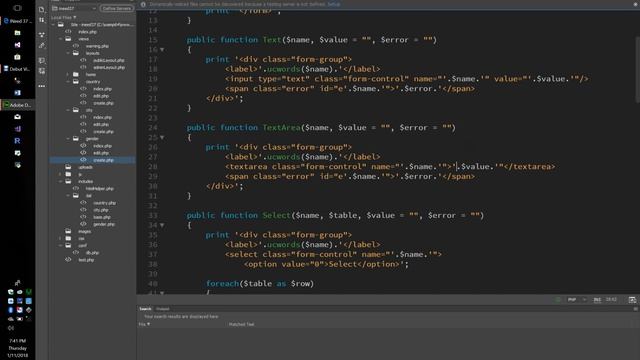The image size is (640, 360).
Task: Collapse the gender folder
Action: (x=68, y=139)
